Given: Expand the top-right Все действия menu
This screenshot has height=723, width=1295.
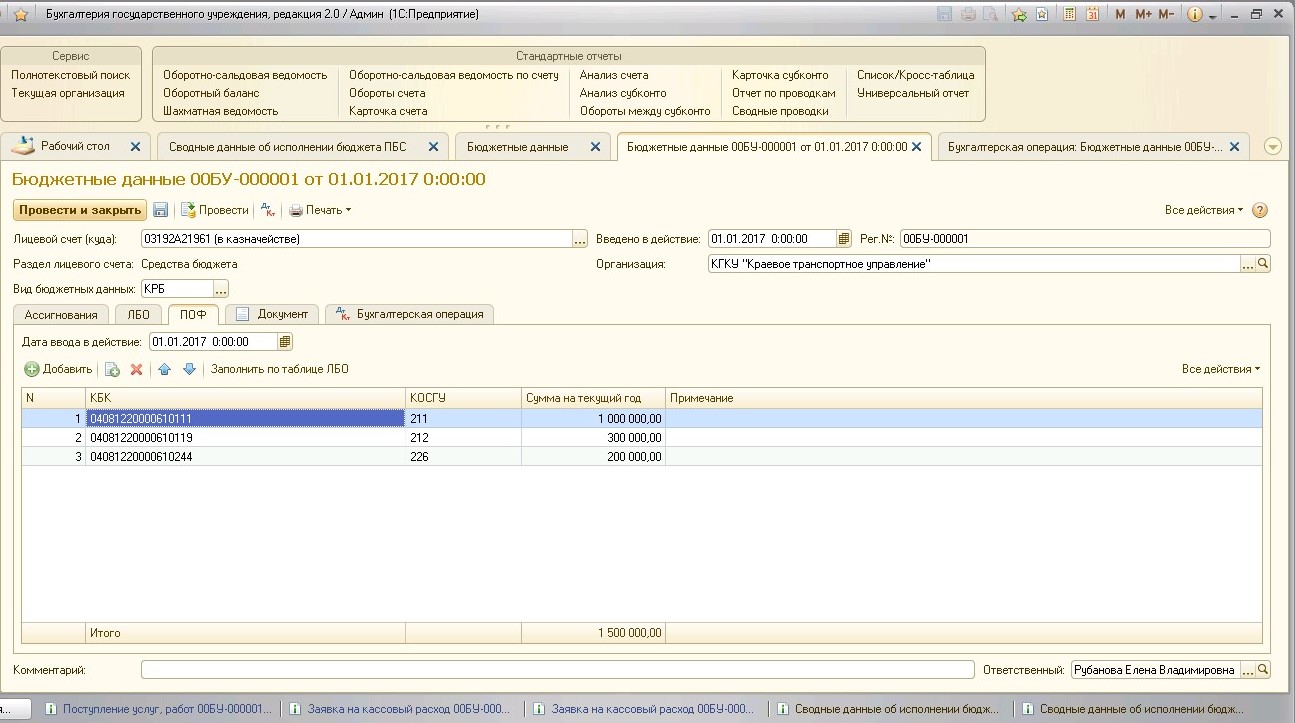Looking at the screenshot, I should point(1203,210).
